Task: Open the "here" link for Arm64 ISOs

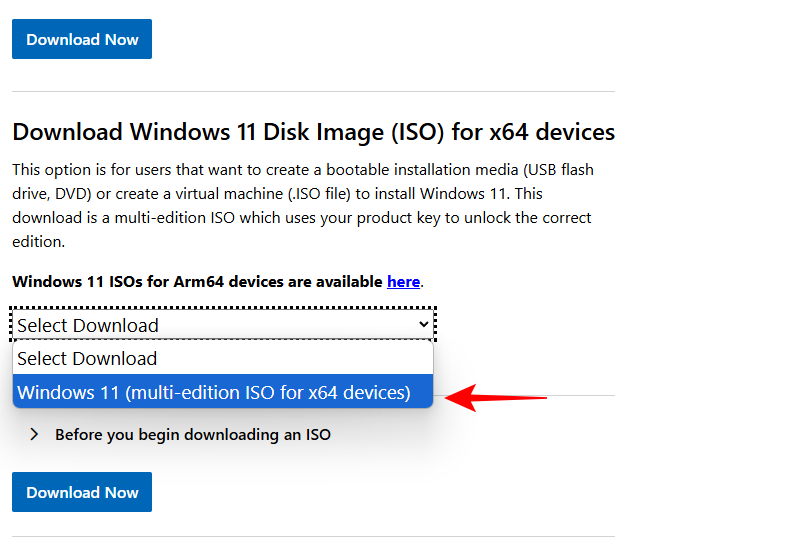Action: [403, 281]
